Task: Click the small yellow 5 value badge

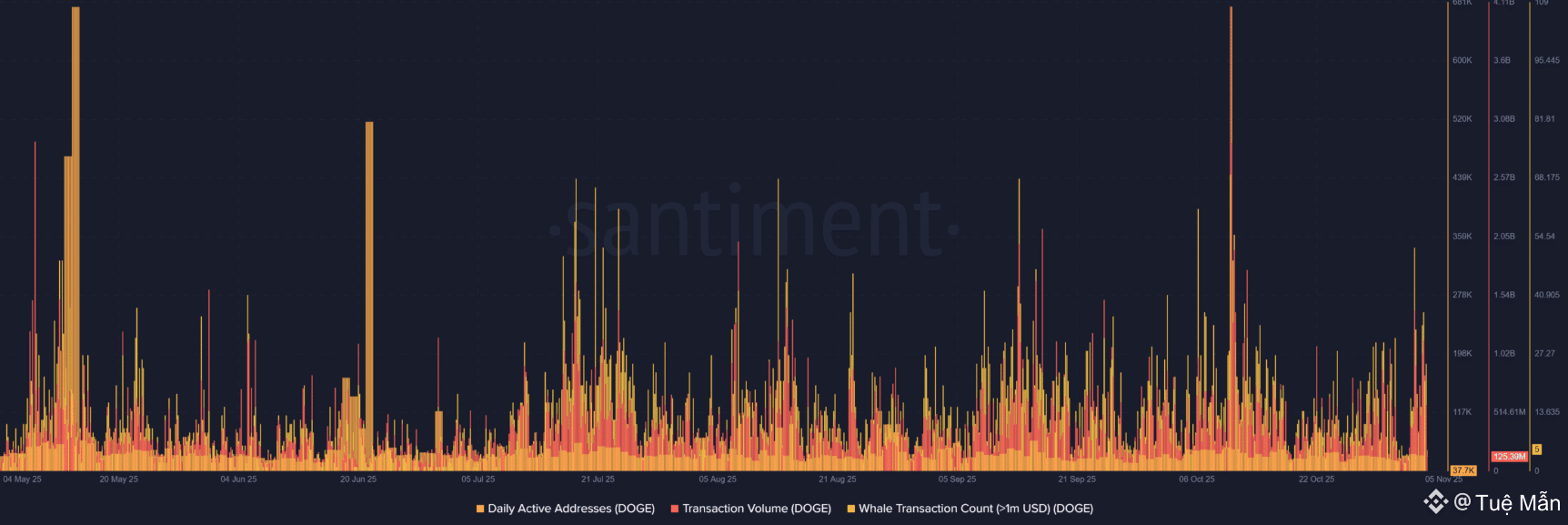Action: [1537, 449]
